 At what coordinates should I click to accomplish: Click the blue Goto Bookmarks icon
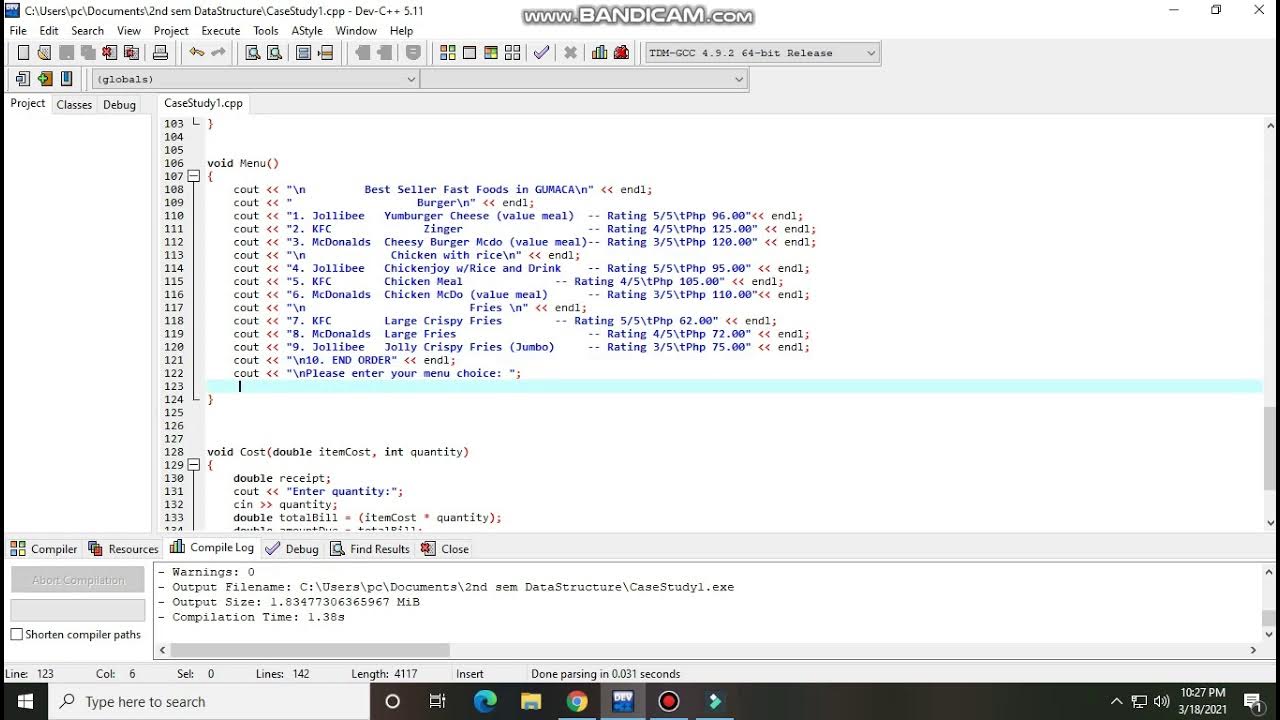coord(67,79)
